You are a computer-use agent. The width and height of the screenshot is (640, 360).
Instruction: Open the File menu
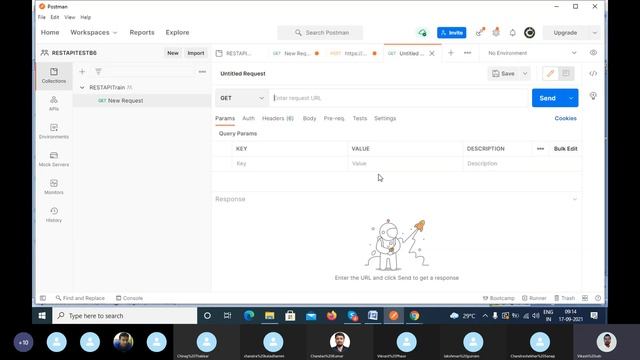click(42, 17)
